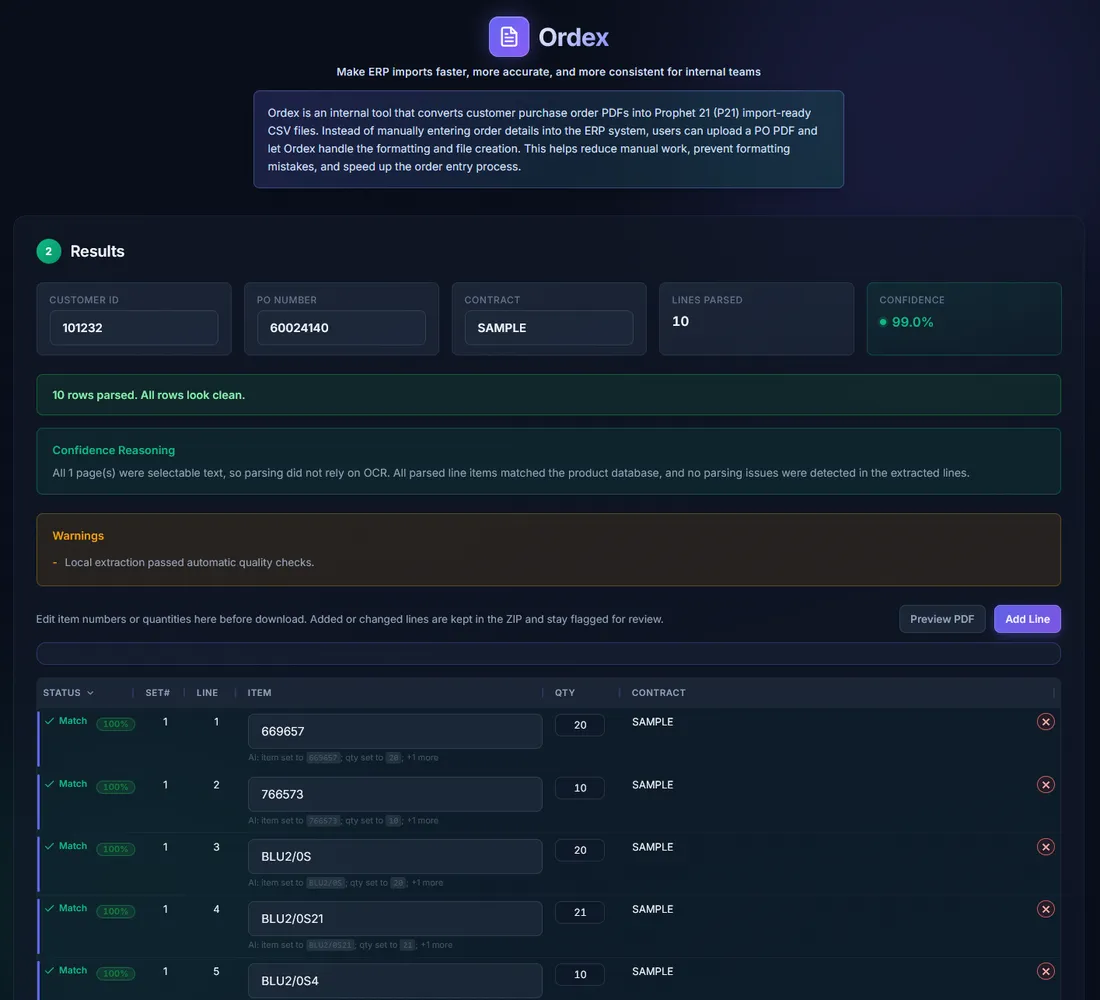Change quantity 21 for BLU2/0S21

point(579,912)
